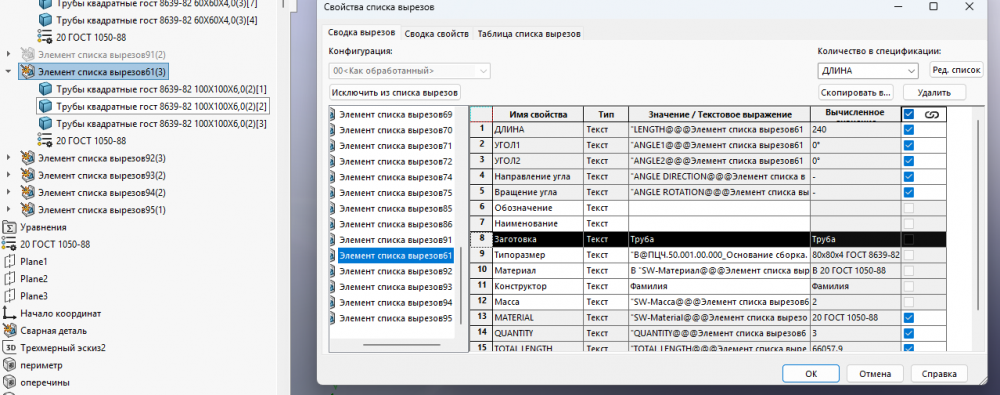Viewport: 1000px width, 395px height.
Task: Click the Plane3 plane icon
Action: click(x=10, y=296)
